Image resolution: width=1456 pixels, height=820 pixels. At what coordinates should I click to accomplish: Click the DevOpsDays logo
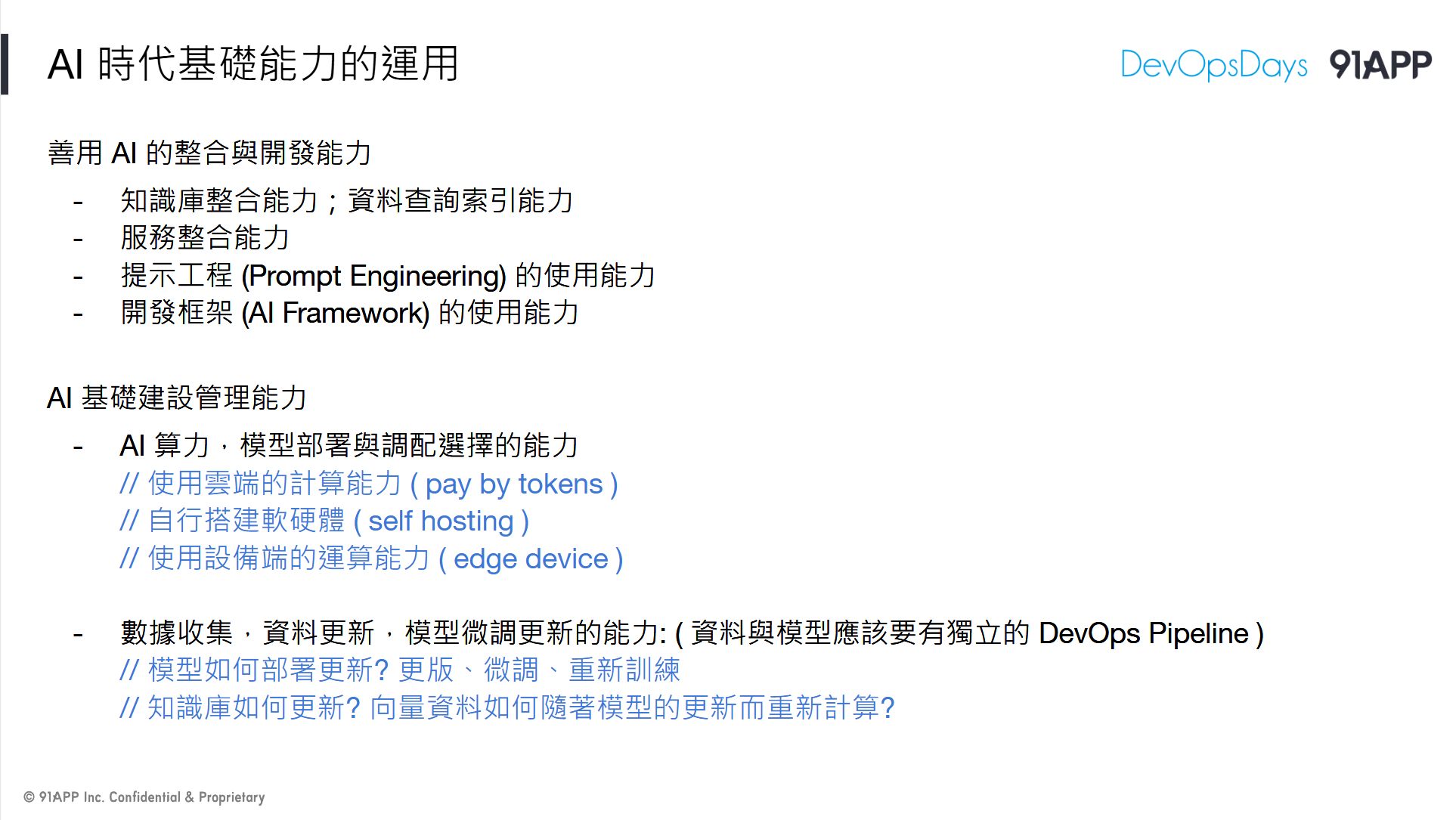point(1213,65)
